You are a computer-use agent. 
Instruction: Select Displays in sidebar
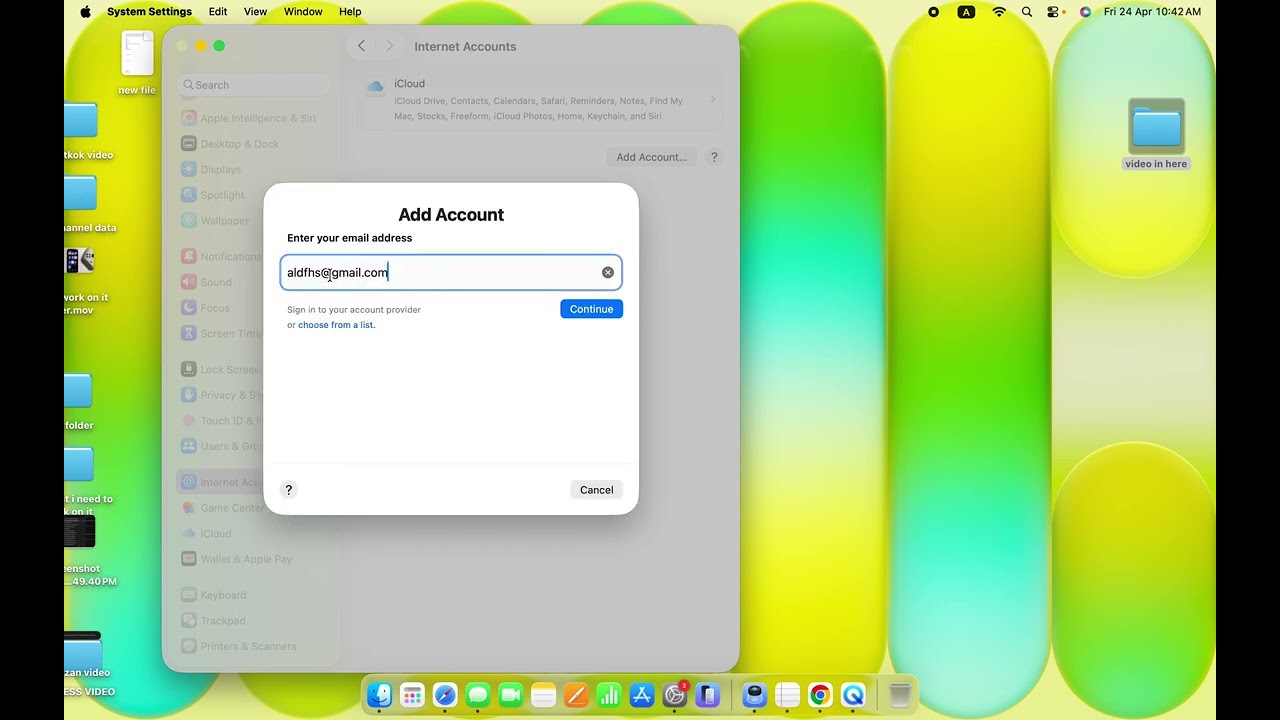click(256, 169)
